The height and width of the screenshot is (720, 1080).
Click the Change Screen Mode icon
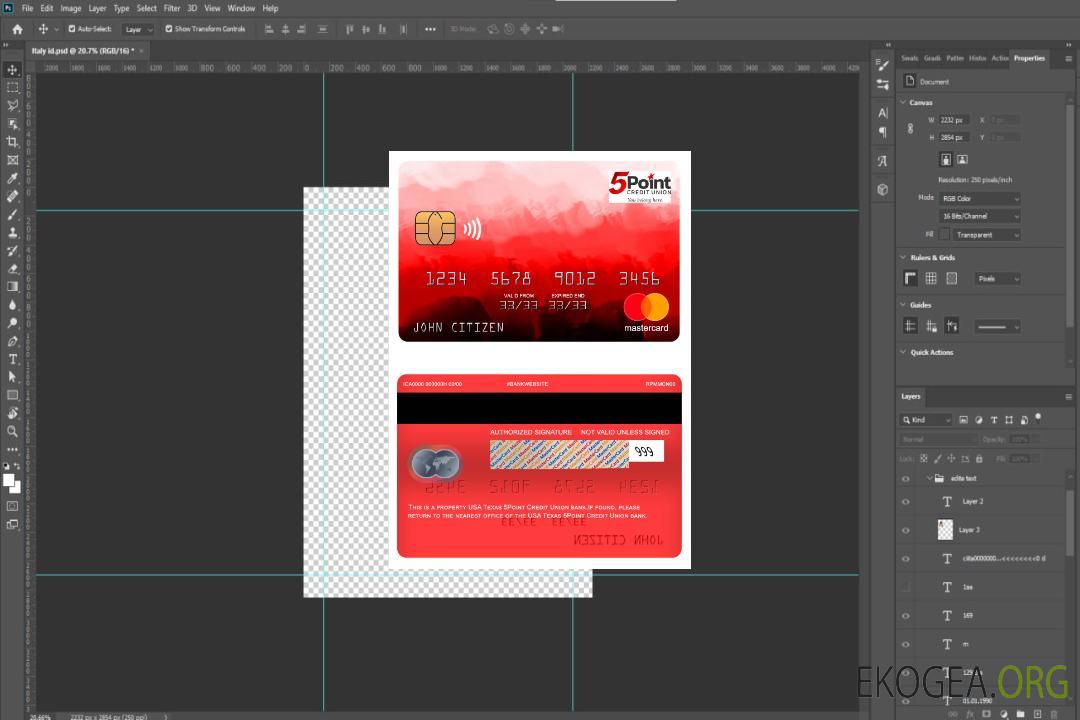point(12,524)
